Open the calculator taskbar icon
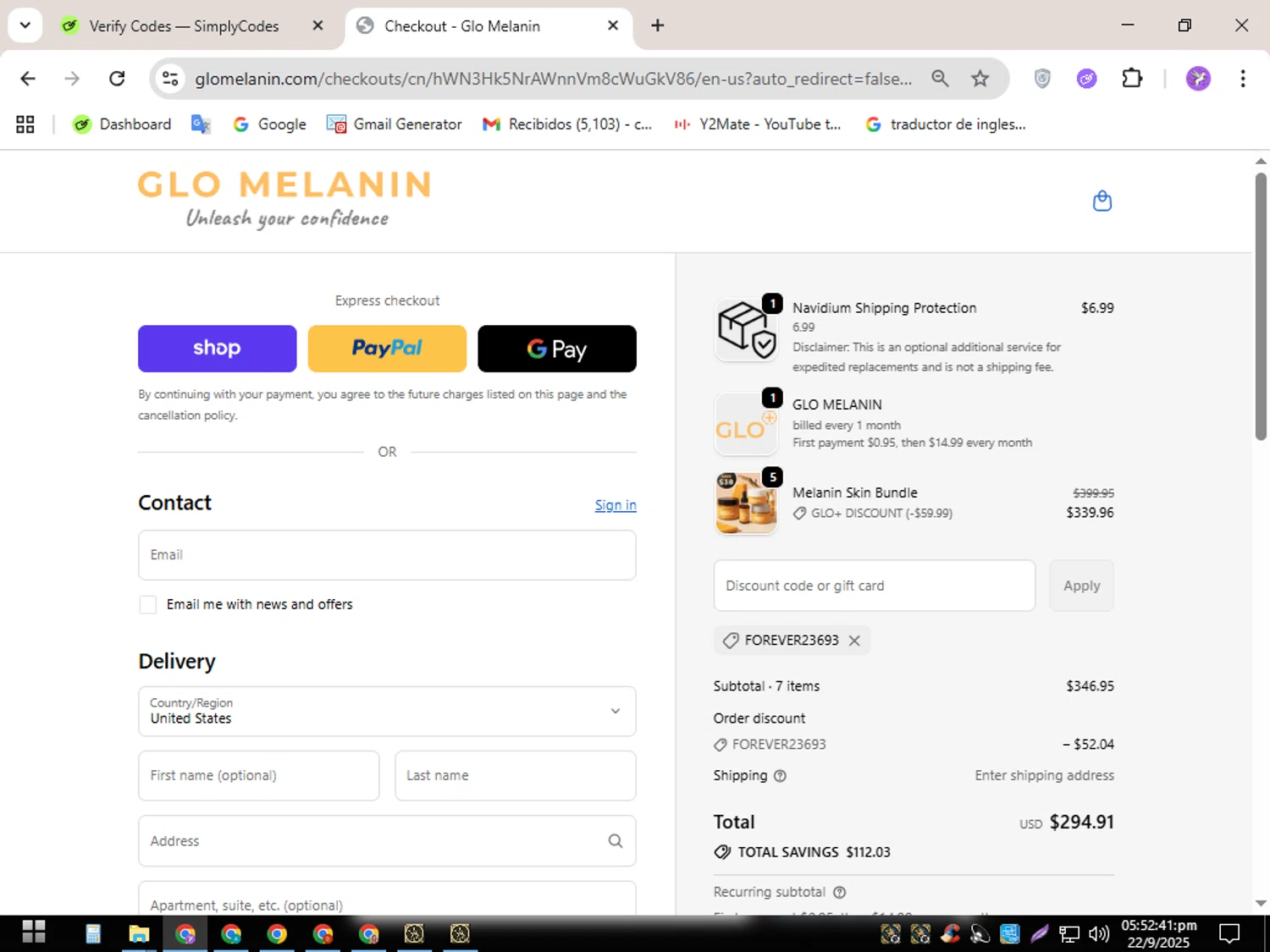This screenshot has height=952, width=1270. 93,933
